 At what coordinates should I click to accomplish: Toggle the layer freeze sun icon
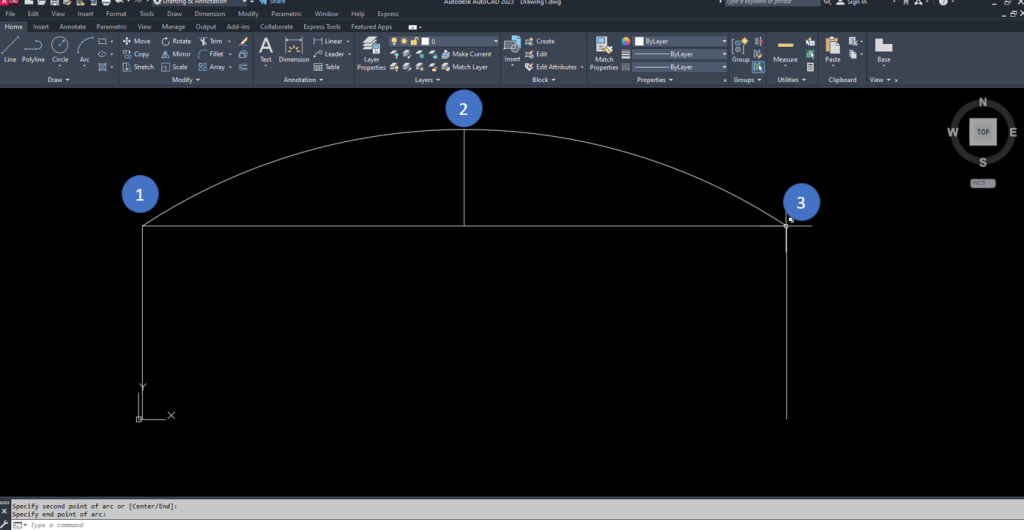tap(404, 41)
